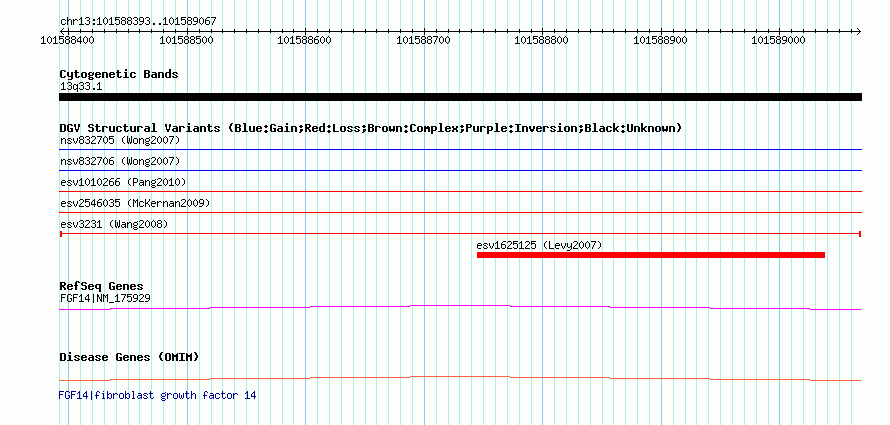Click the Disease Genes (OMIM) track title
The width and height of the screenshot is (890, 425).
(x=129, y=357)
